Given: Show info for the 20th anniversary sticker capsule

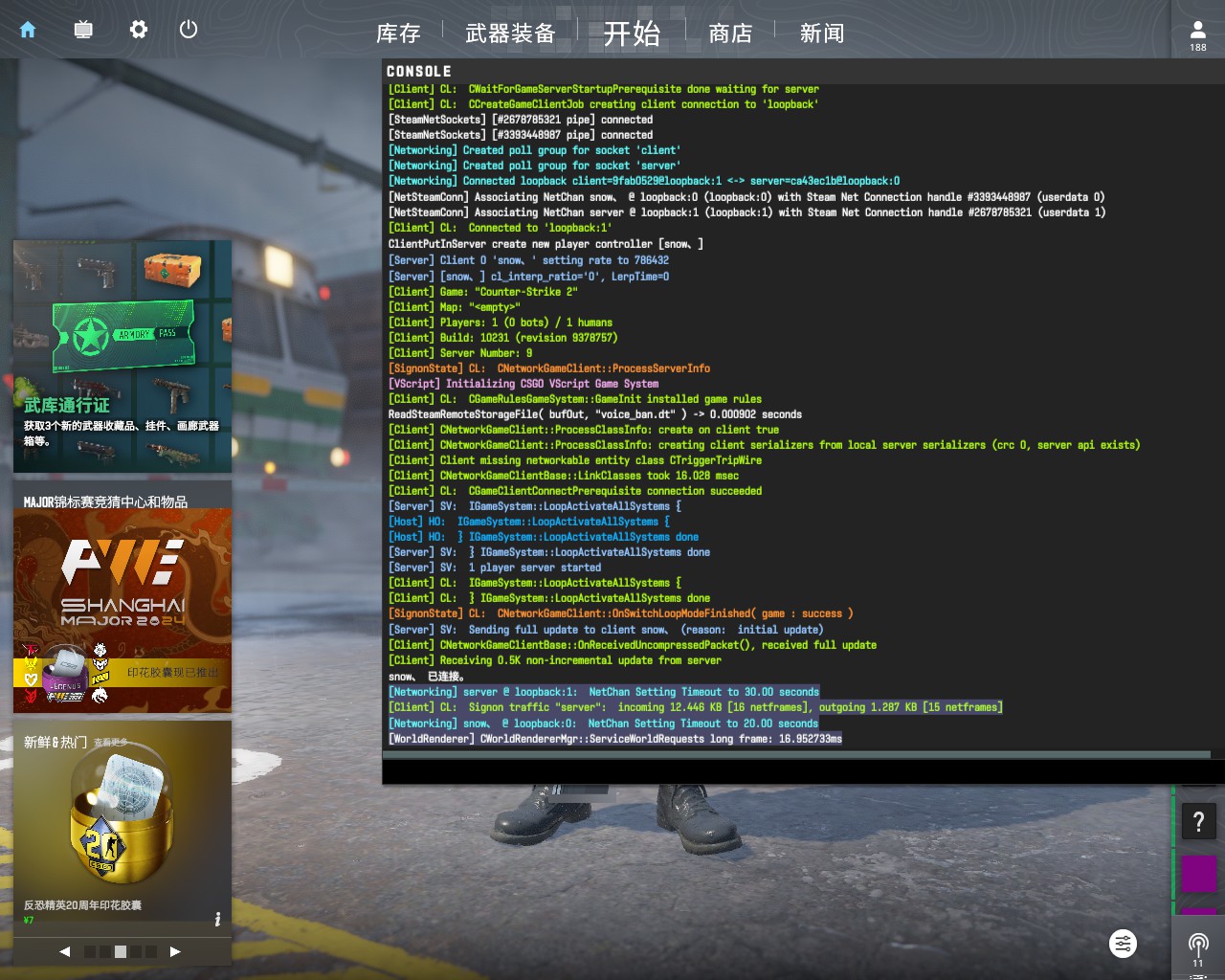Looking at the screenshot, I should click(x=218, y=919).
